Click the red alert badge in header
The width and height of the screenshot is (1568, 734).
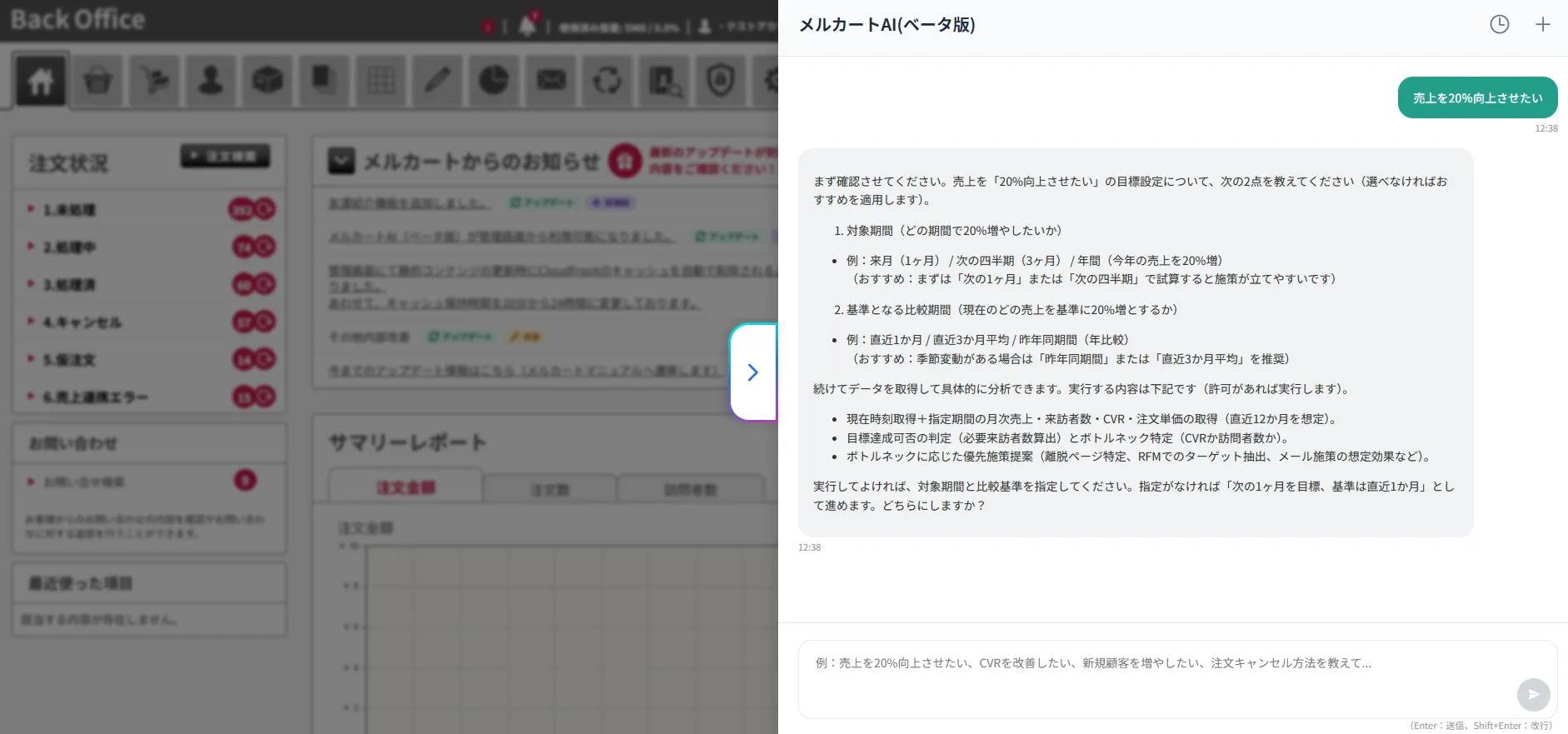point(487,27)
